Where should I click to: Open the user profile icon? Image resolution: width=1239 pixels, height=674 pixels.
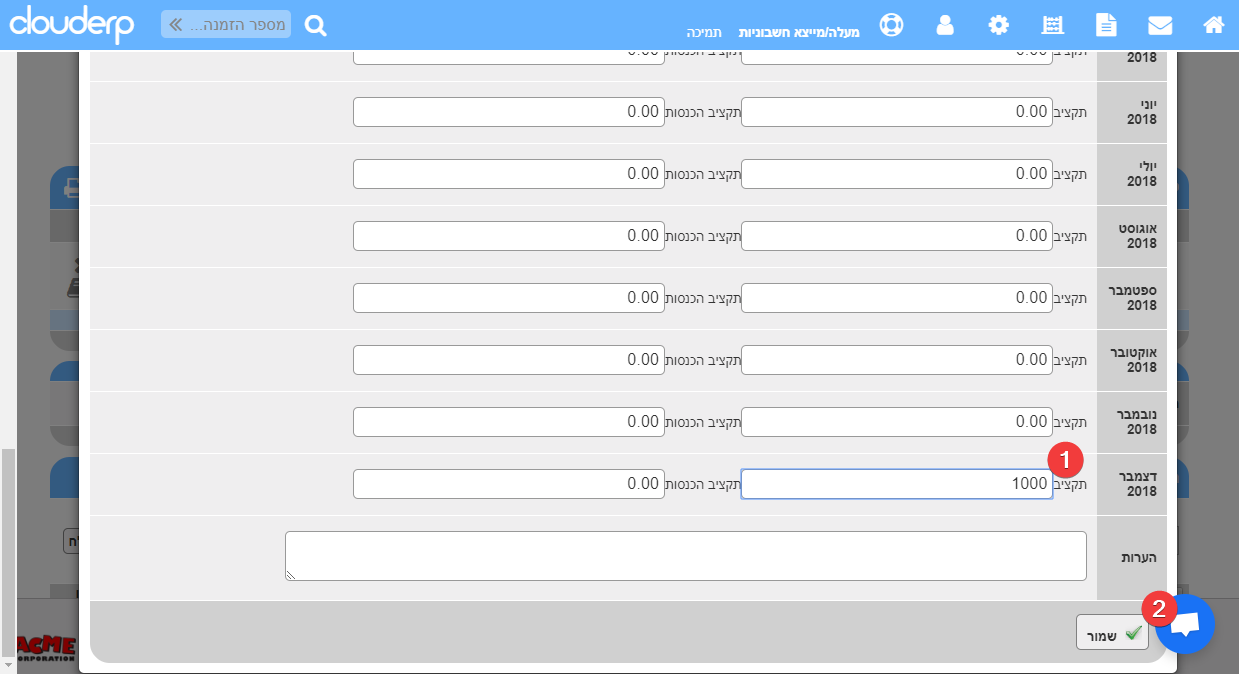(945, 25)
